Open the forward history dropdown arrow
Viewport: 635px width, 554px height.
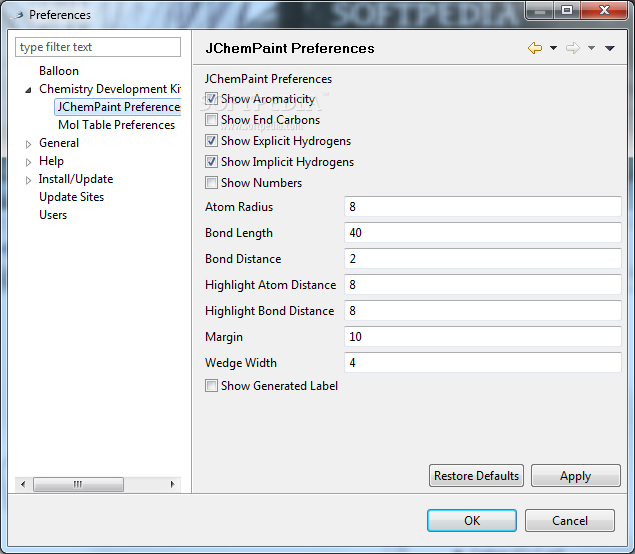(591, 48)
